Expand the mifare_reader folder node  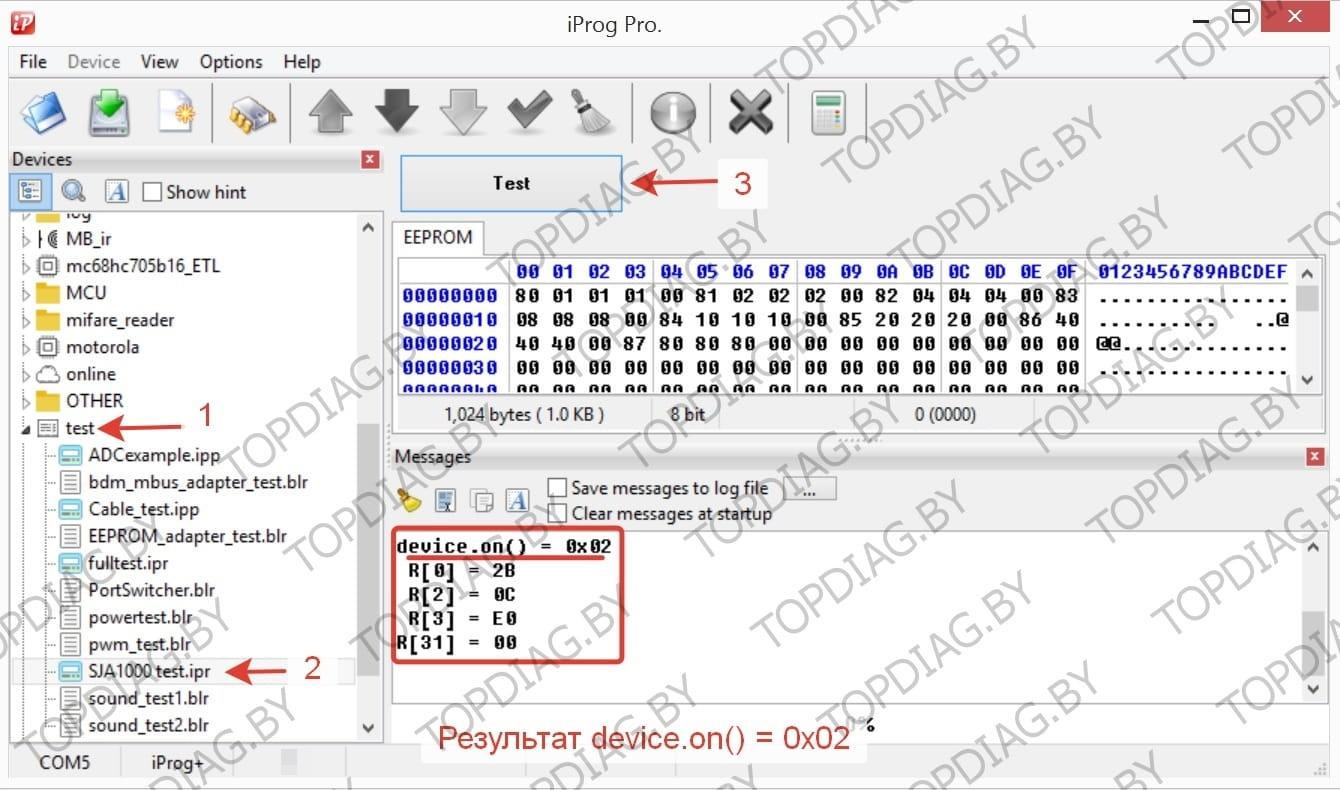coord(26,321)
